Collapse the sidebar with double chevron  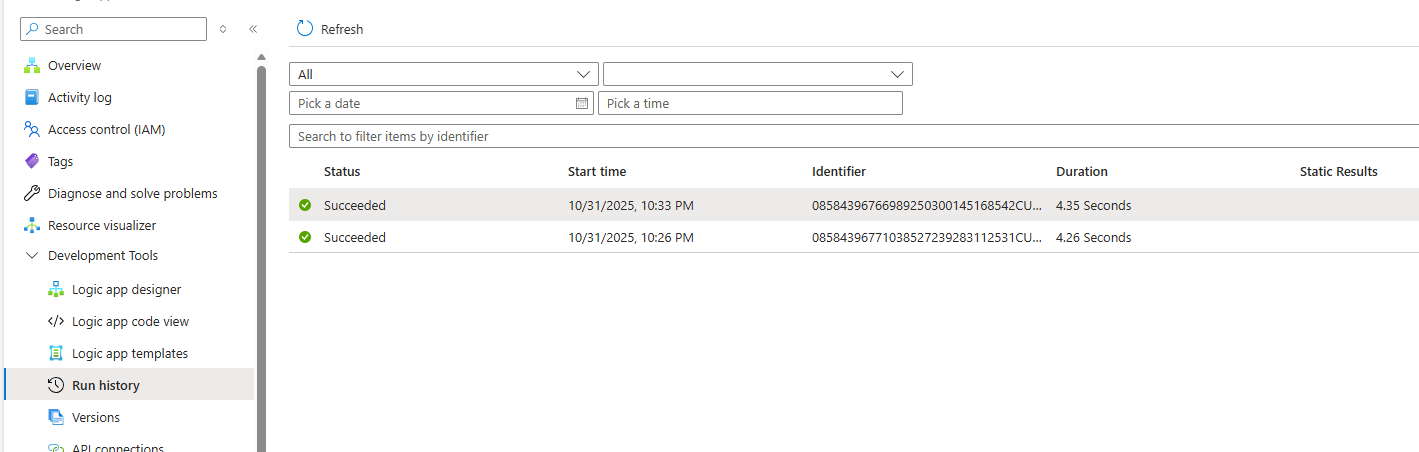[253, 30]
